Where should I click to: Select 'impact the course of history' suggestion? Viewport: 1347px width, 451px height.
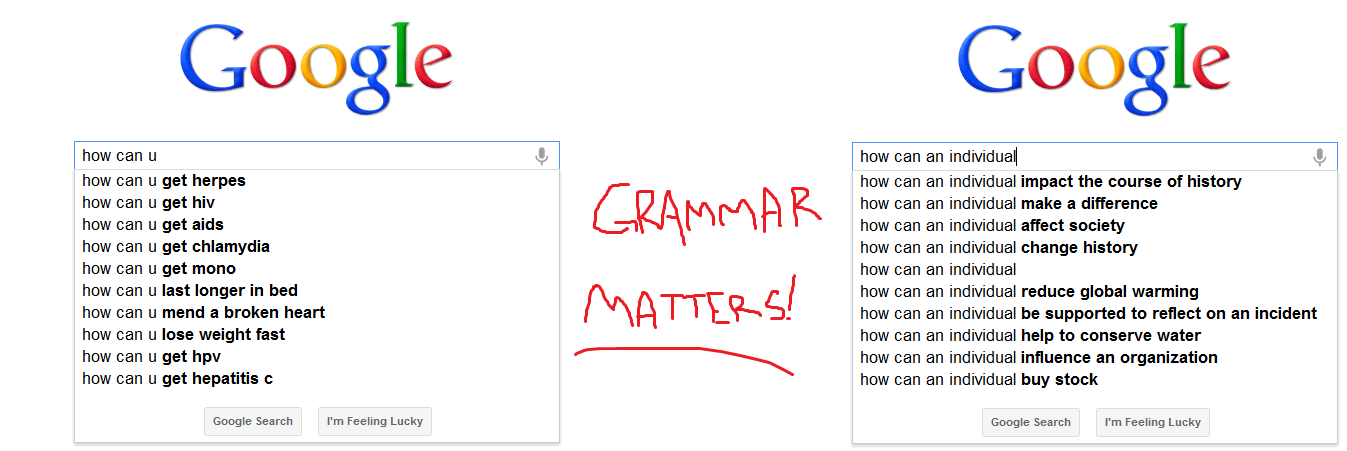click(1050, 182)
